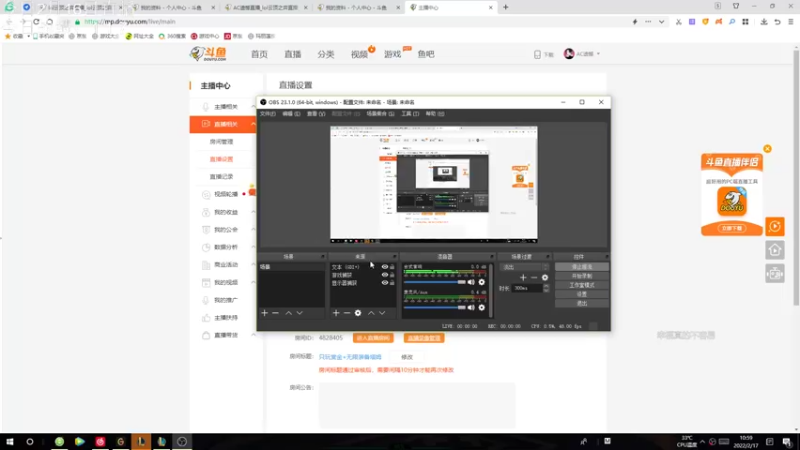Toggle visibility of the 游戏捕获 source
This screenshot has width=800, height=450.
pos(385,275)
